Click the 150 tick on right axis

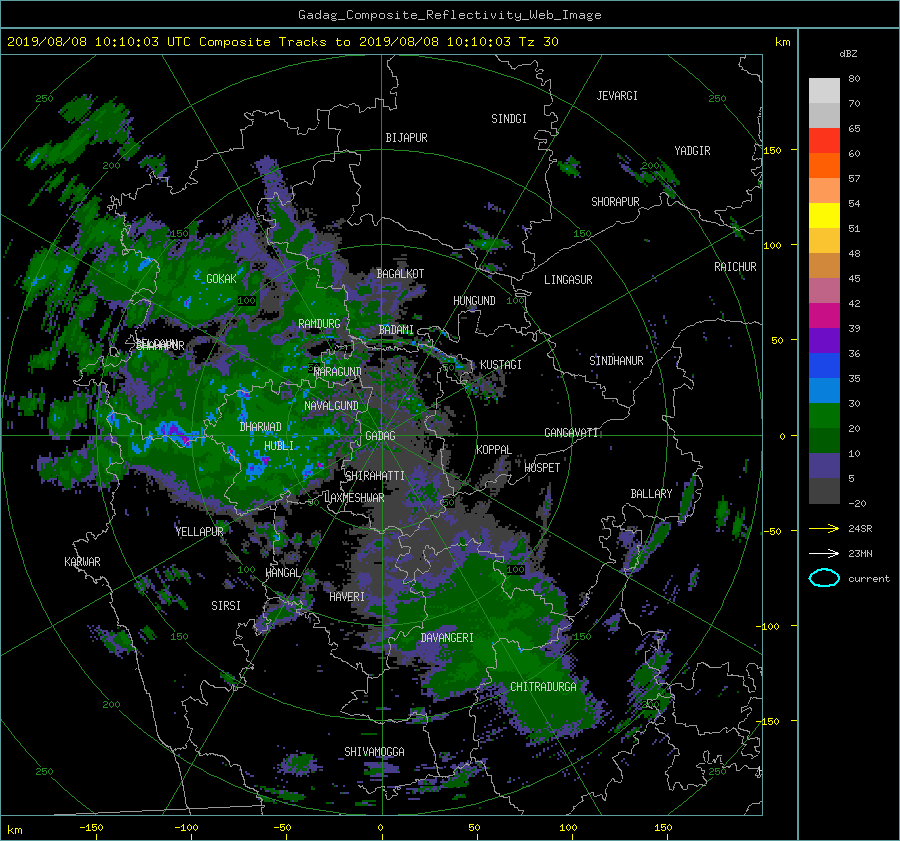(x=773, y=150)
